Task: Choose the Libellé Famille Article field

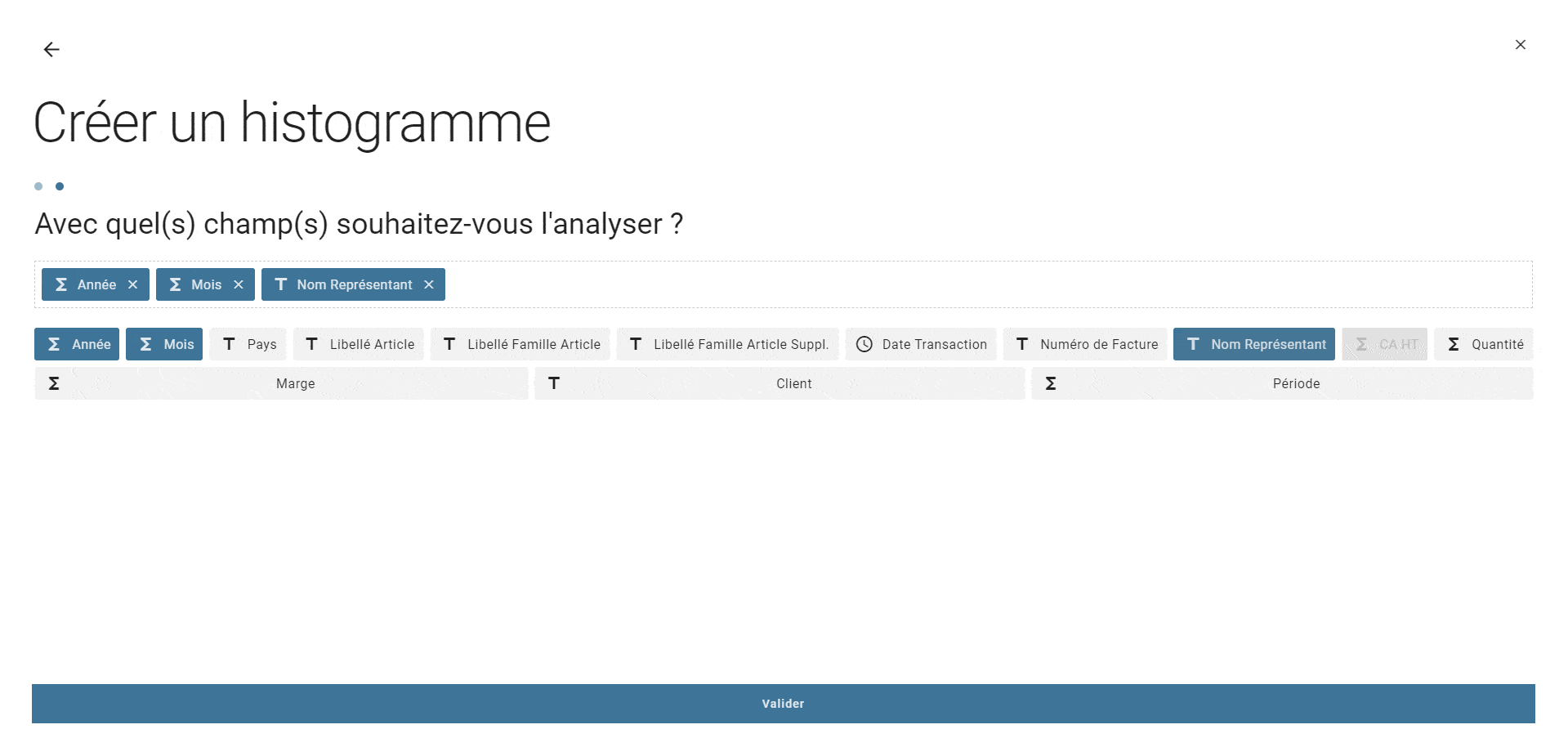Action: point(520,344)
